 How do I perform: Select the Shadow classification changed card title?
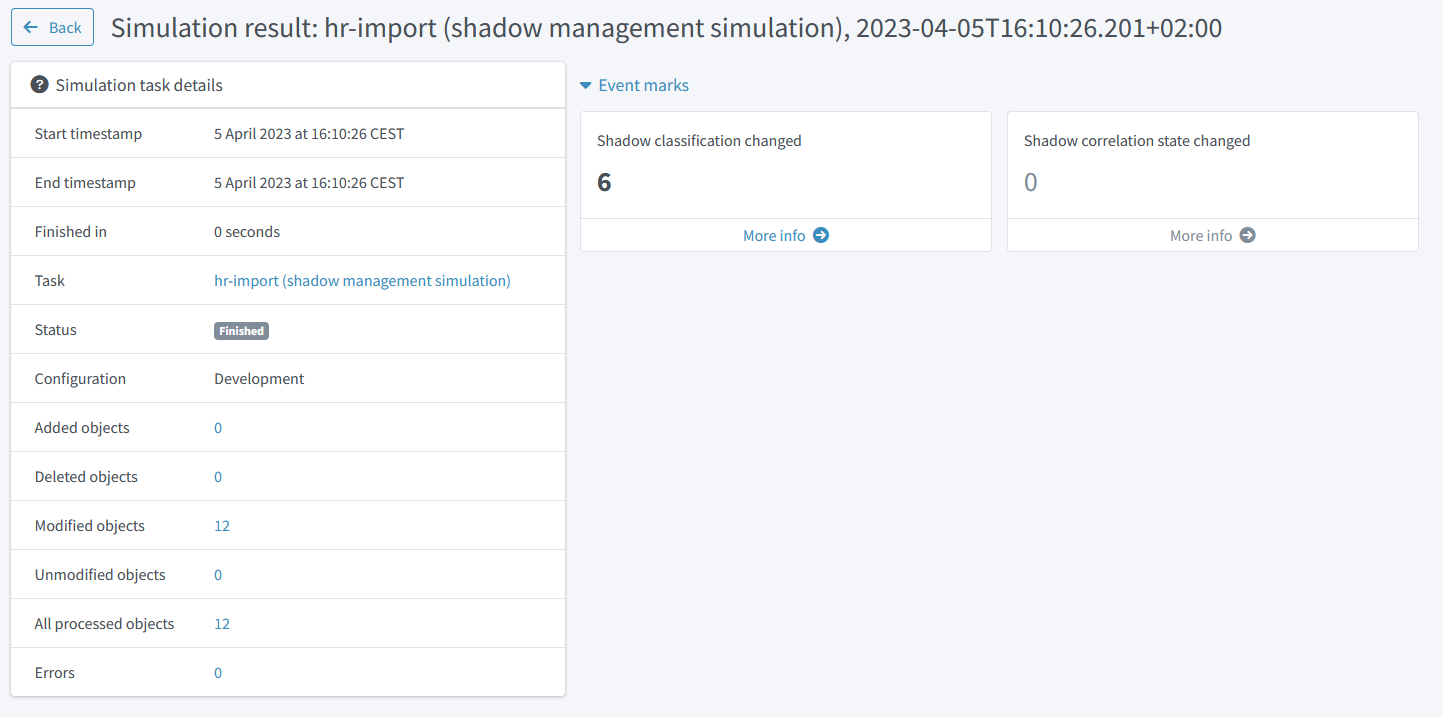point(698,140)
